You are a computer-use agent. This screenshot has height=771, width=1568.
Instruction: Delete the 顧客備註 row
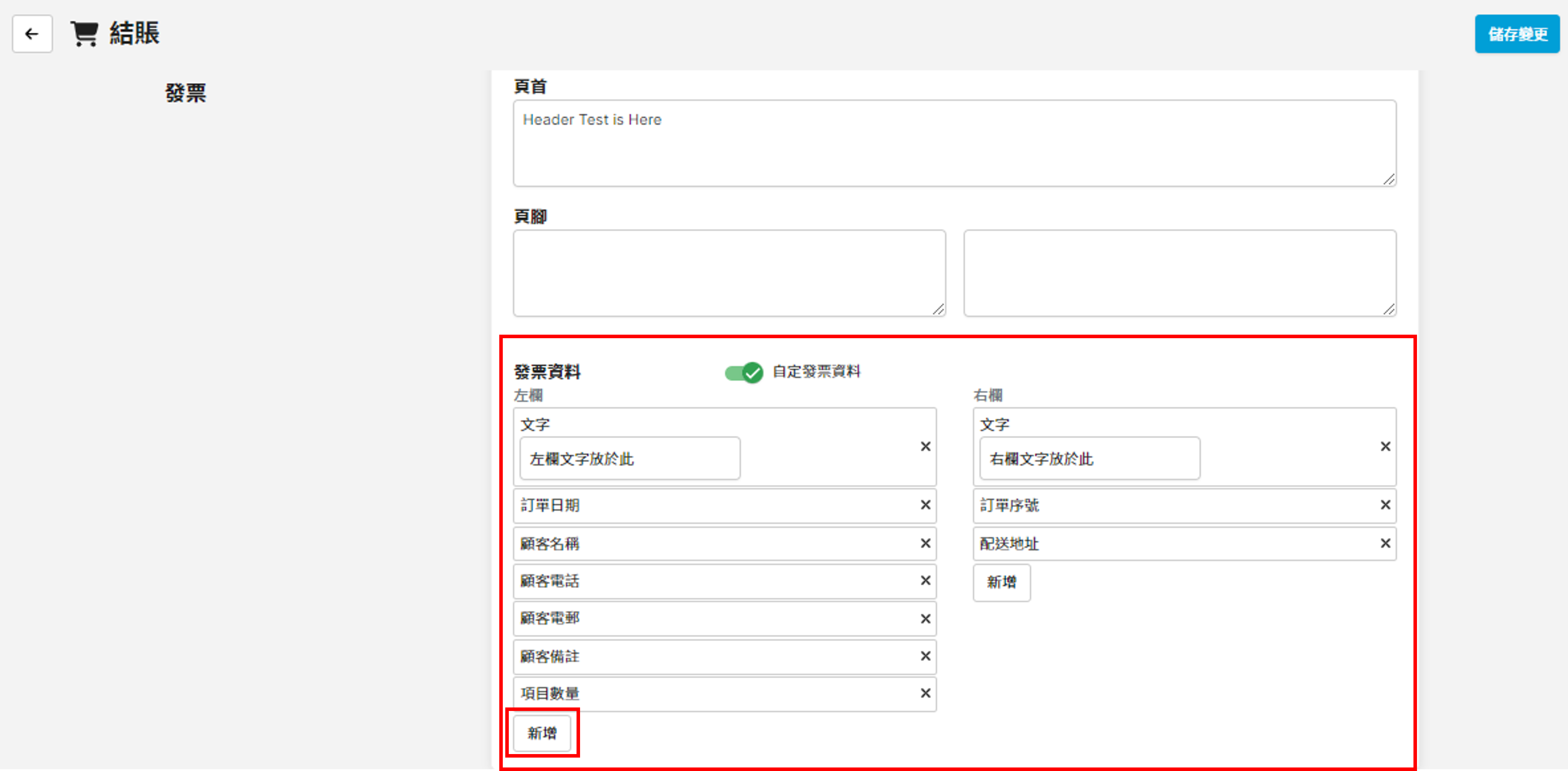925,656
